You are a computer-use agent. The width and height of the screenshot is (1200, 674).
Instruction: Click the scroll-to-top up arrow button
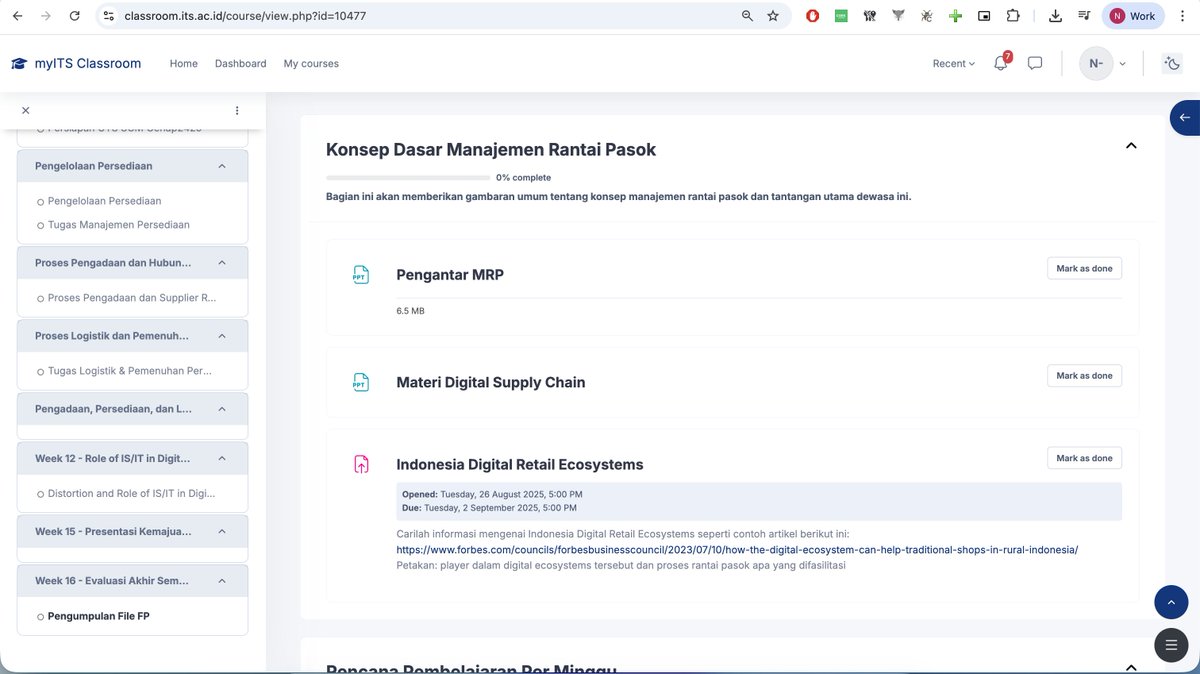(1171, 602)
